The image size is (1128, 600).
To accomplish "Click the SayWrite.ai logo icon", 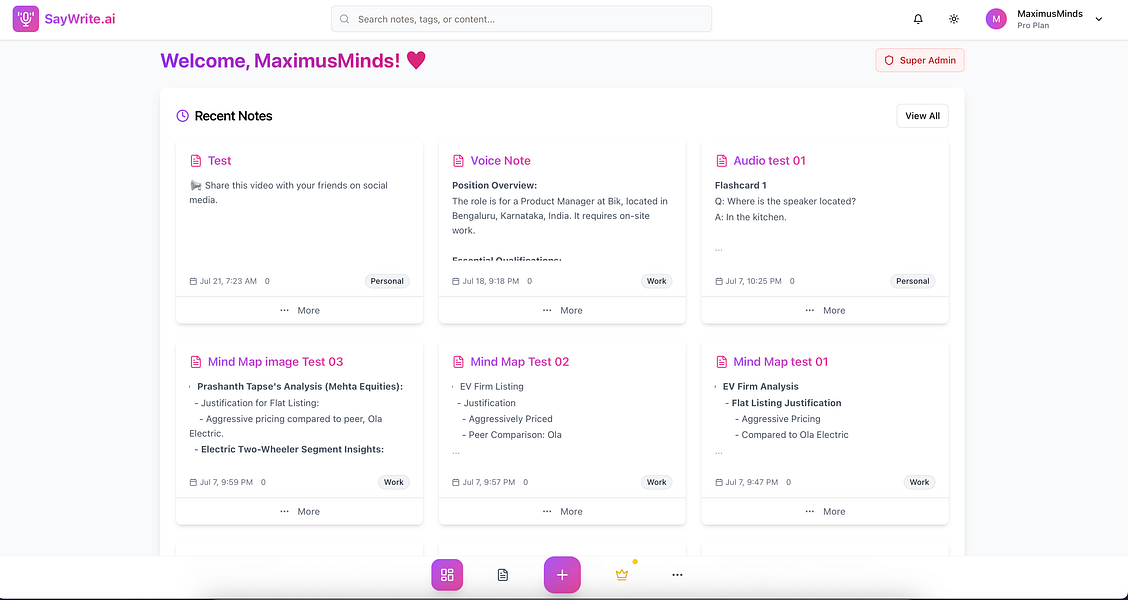I will pos(25,18).
